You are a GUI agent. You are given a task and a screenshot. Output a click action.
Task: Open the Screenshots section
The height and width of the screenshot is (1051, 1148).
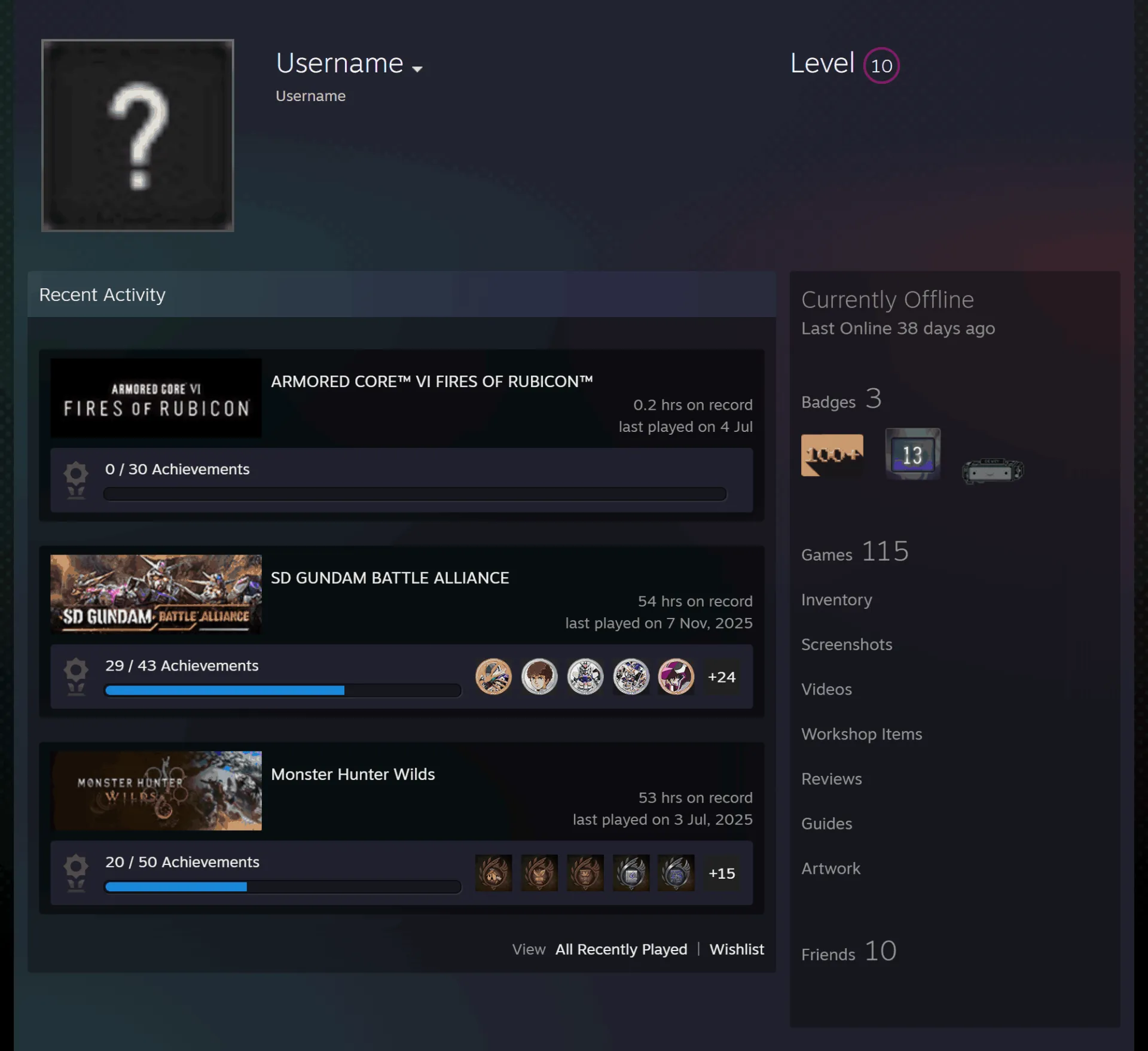847,644
